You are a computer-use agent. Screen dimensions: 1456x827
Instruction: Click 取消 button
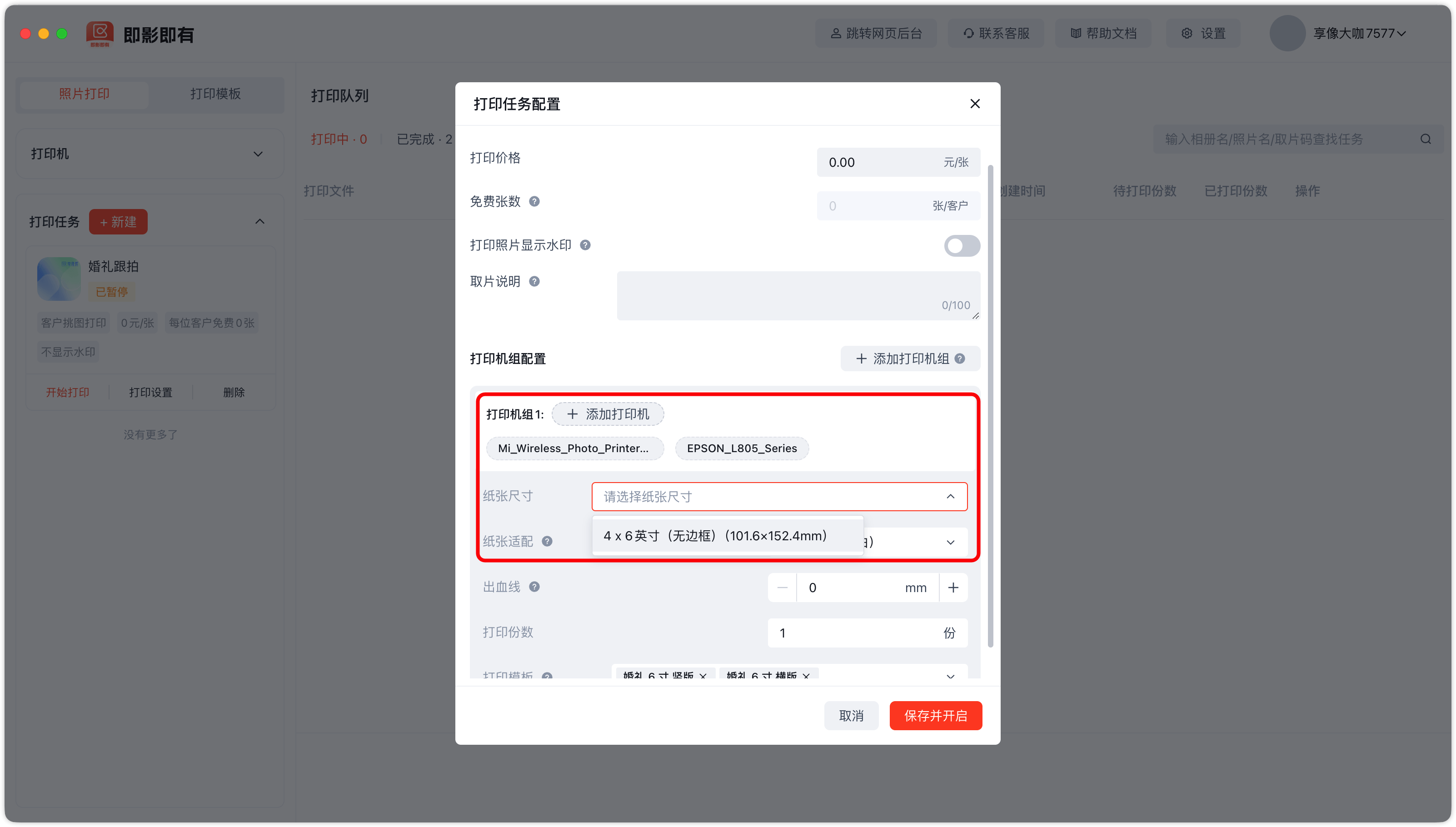click(x=851, y=716)
